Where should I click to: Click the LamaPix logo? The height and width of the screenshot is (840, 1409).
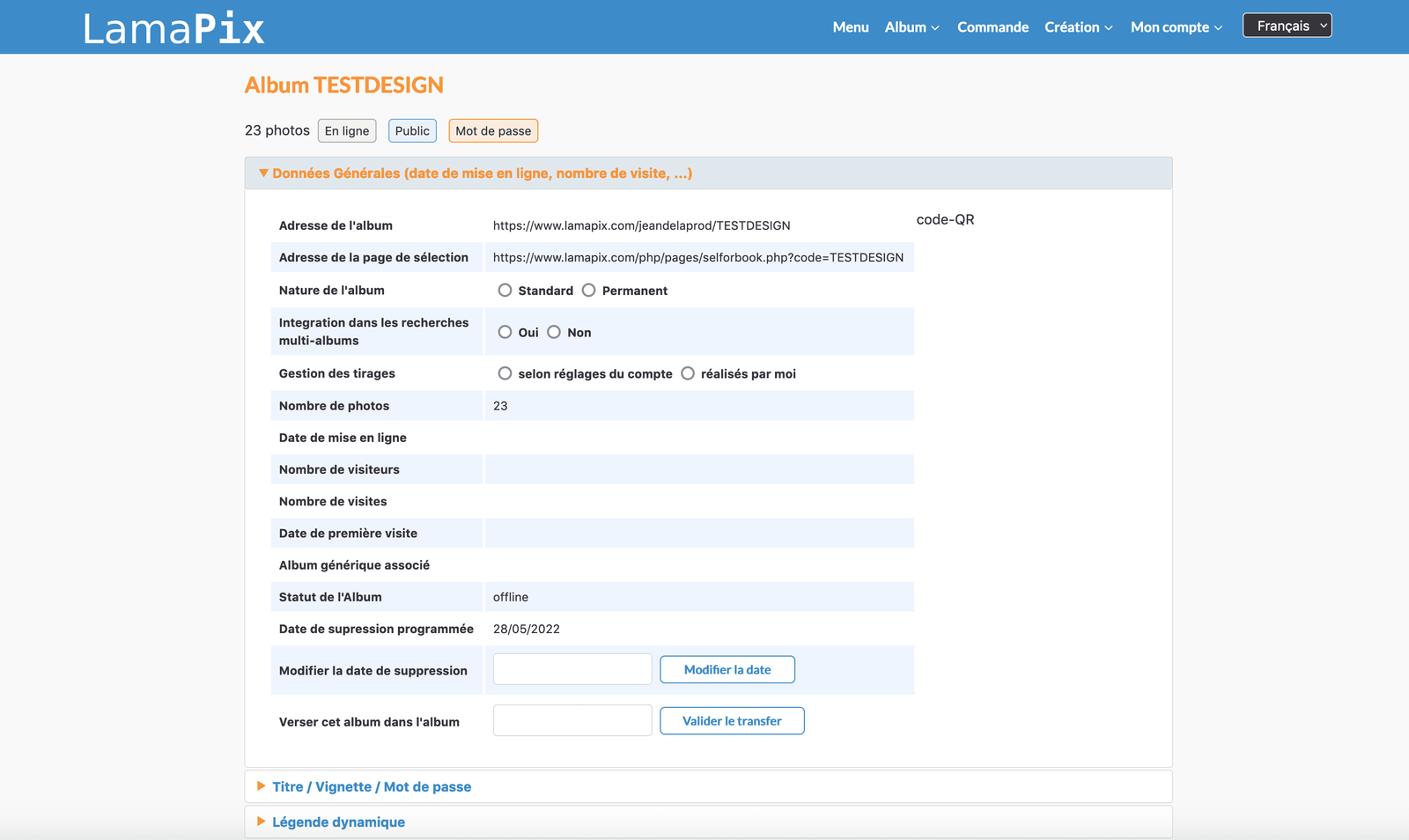[x=173, y=28]
